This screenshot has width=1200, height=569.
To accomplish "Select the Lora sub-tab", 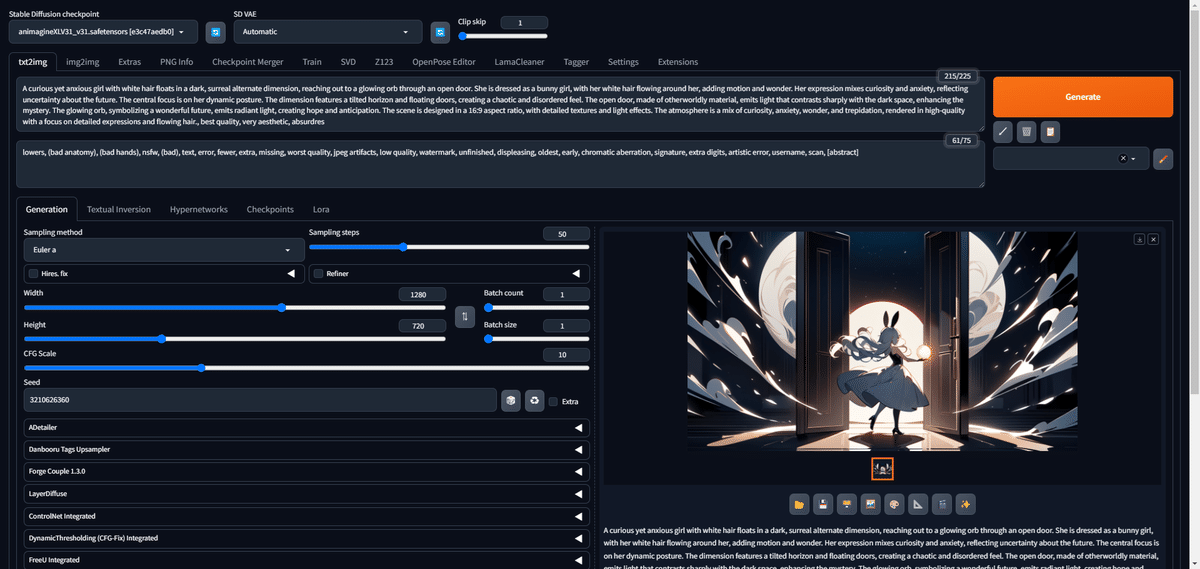I will pos(321,209).
